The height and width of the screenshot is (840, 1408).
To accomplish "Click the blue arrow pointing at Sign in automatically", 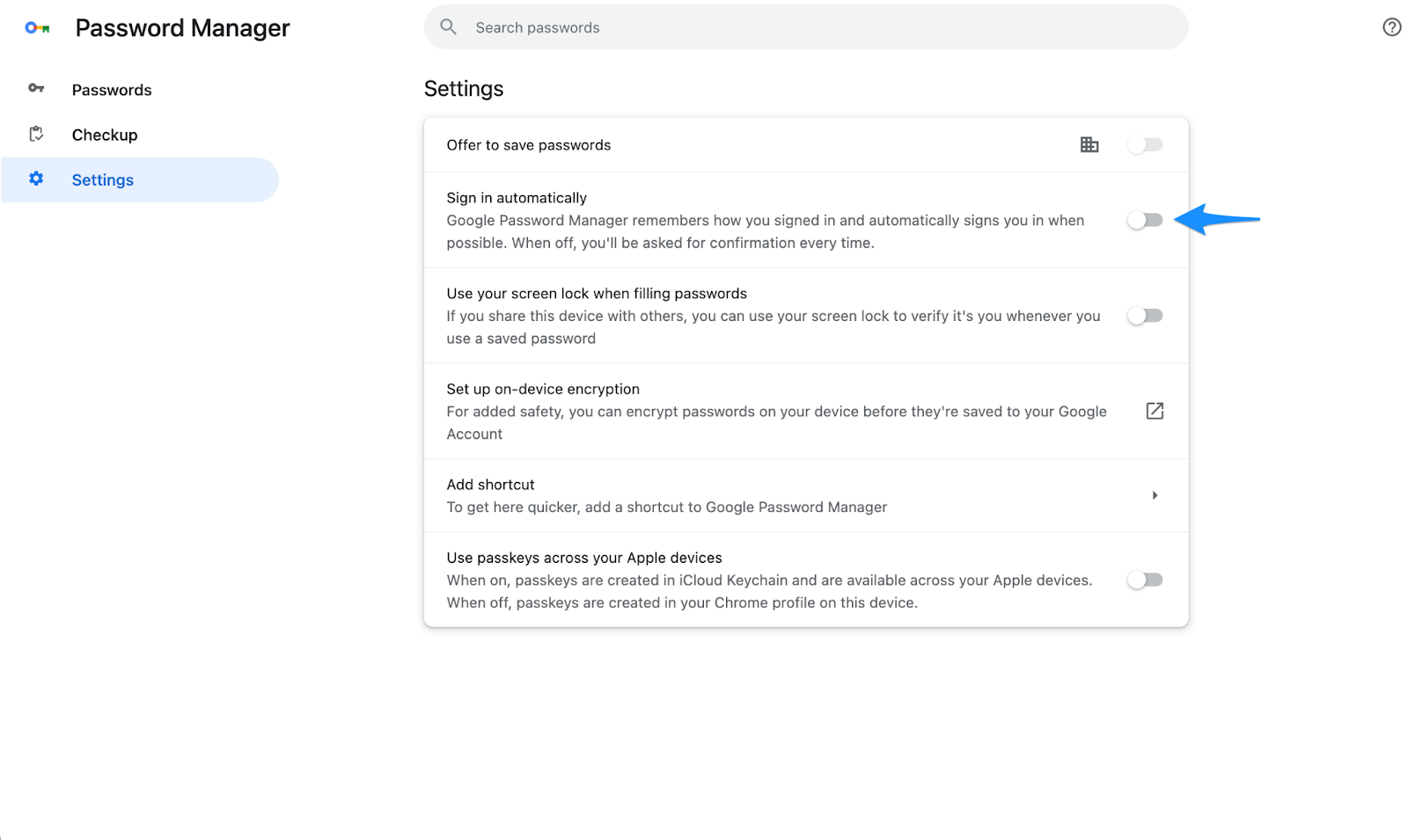I will coord(1219,220).
